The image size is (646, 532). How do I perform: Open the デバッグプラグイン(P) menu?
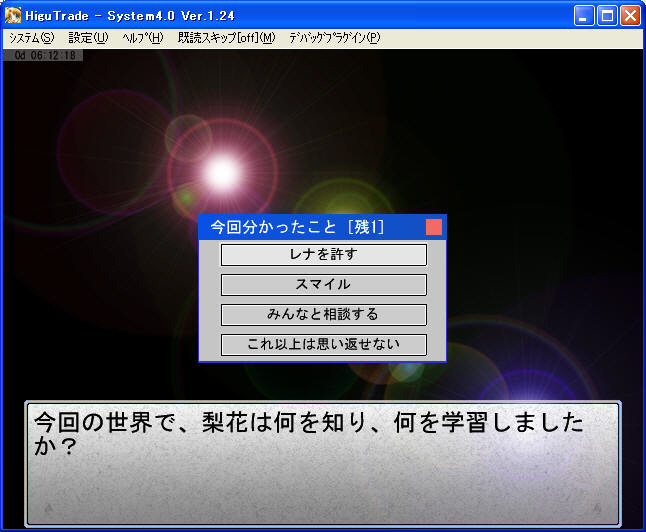coord(334,38)
